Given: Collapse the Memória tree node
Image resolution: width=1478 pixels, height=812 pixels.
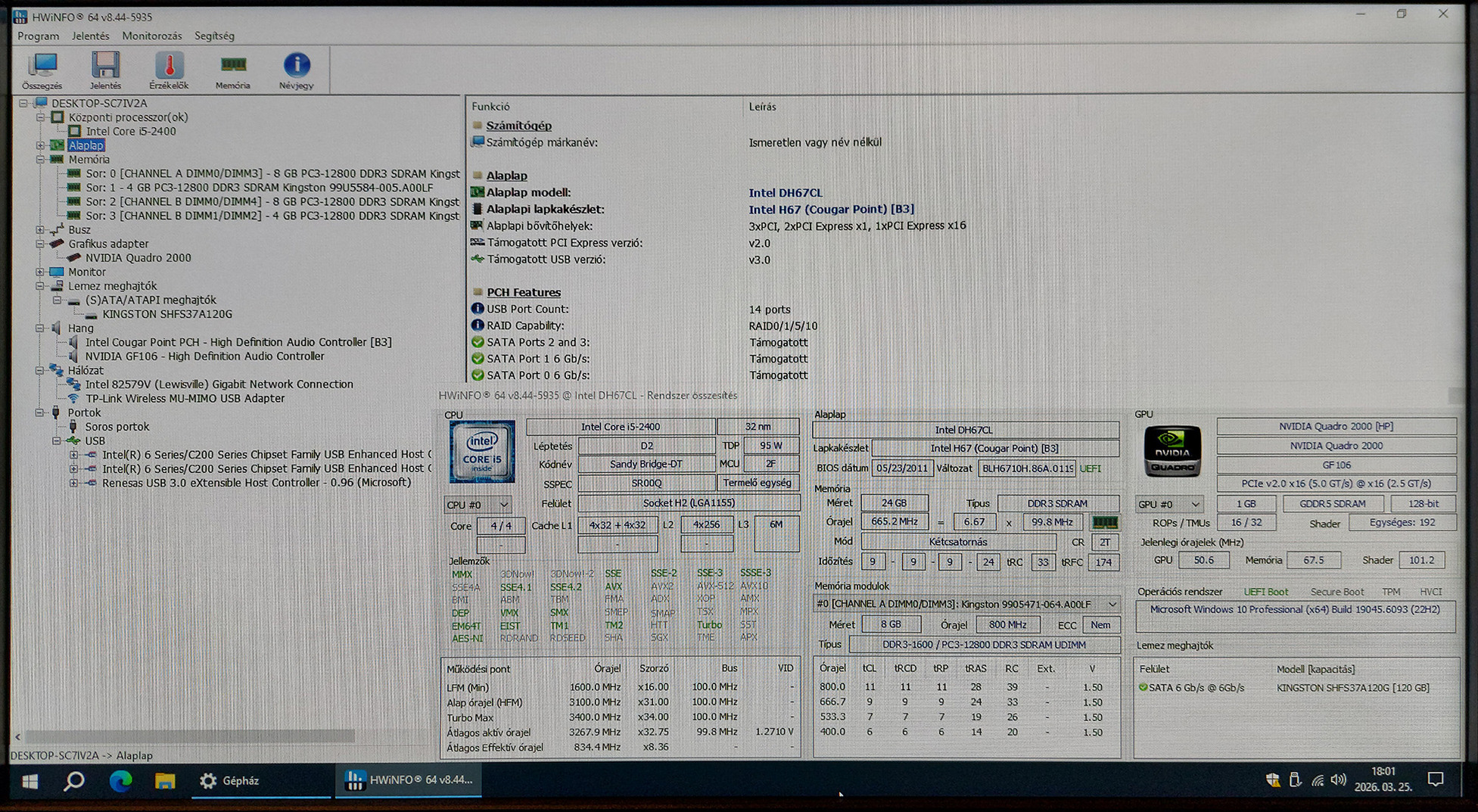Looking at the screenshot, I should (41, 160).
